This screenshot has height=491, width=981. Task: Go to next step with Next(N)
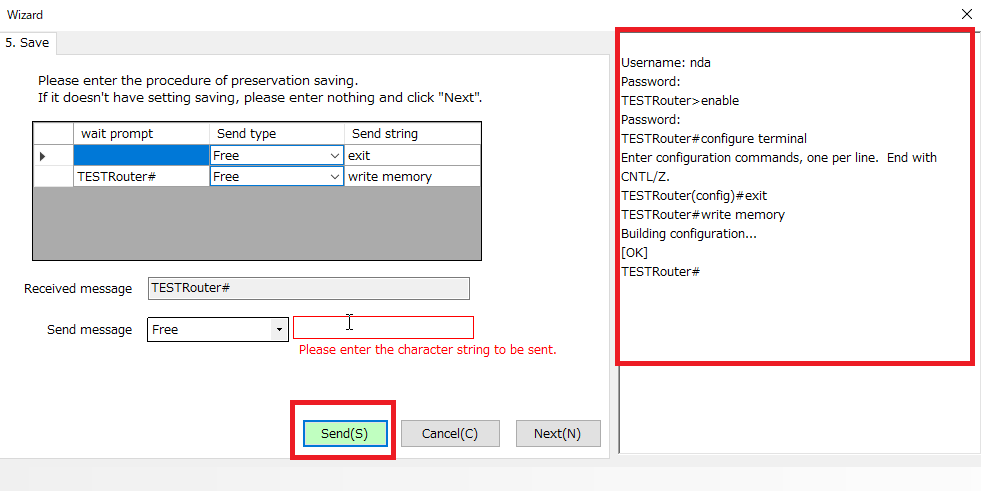pos(557,434)
